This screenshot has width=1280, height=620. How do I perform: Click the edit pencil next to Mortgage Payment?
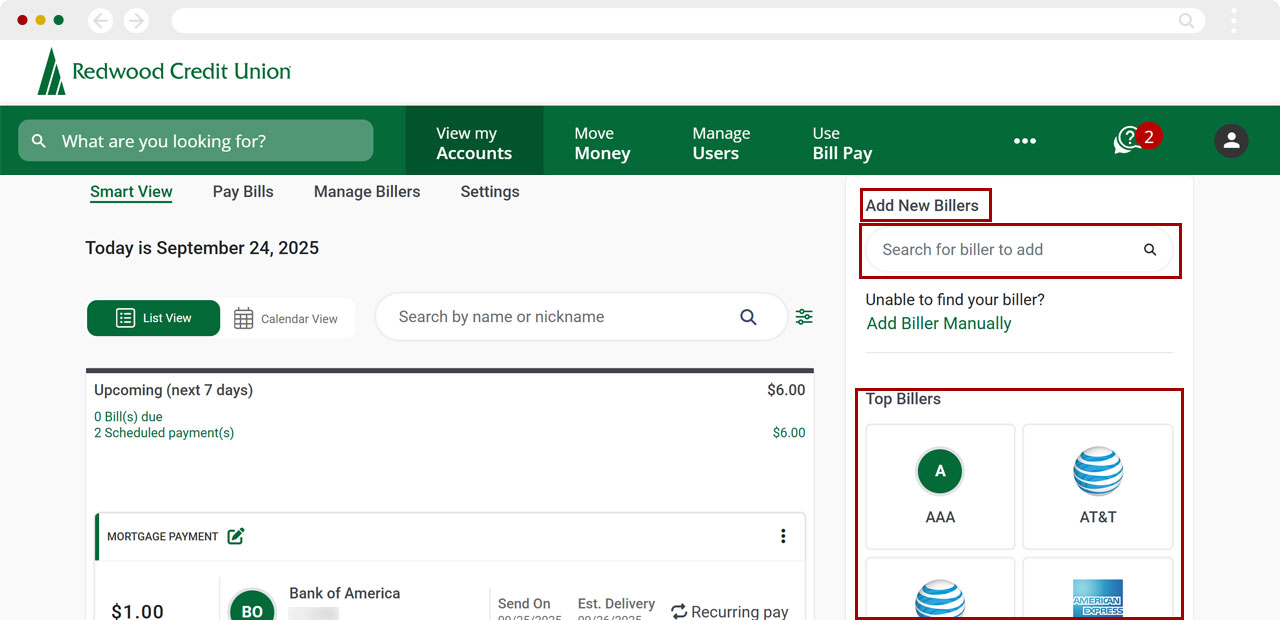coord(235,536)
